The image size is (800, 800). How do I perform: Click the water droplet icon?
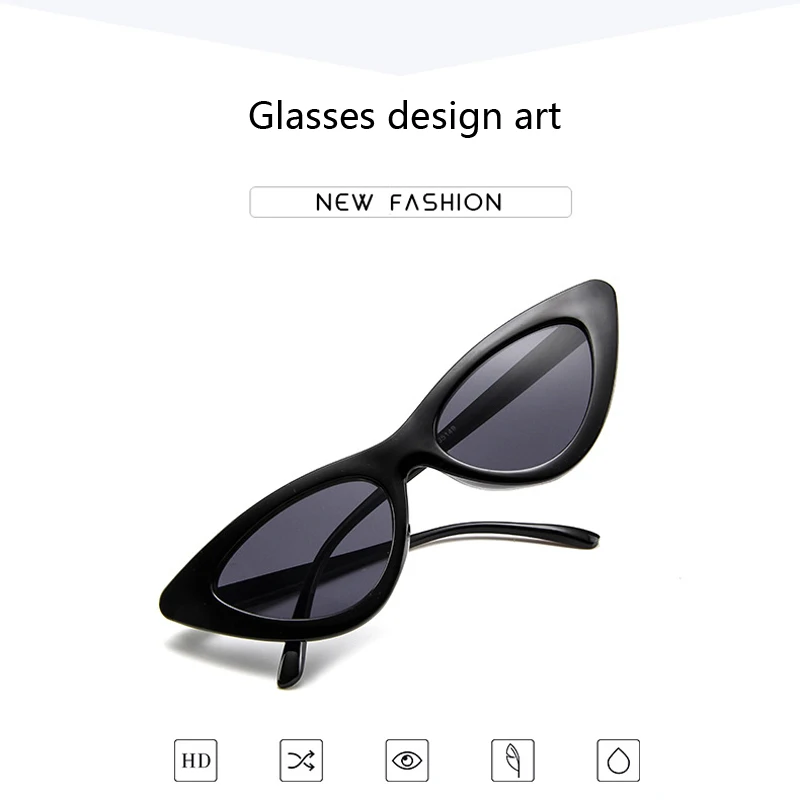click(x=618, y=760)
